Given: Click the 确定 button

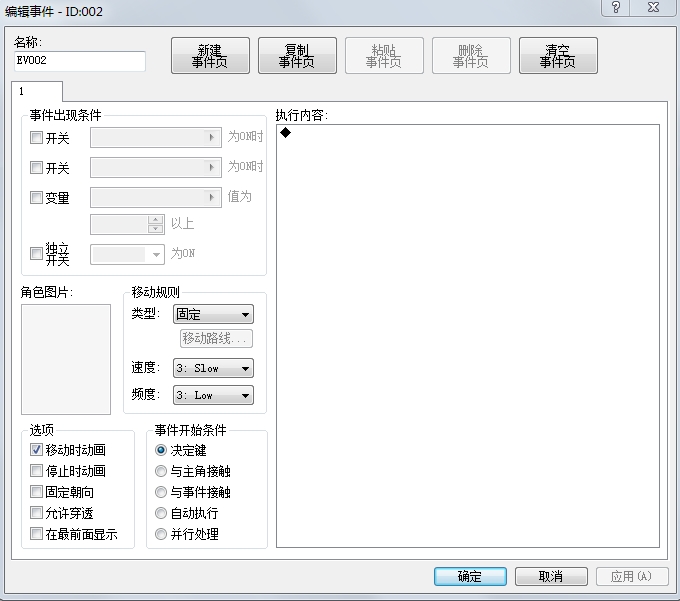Looking at the screenshot, I should pos(470,576).
